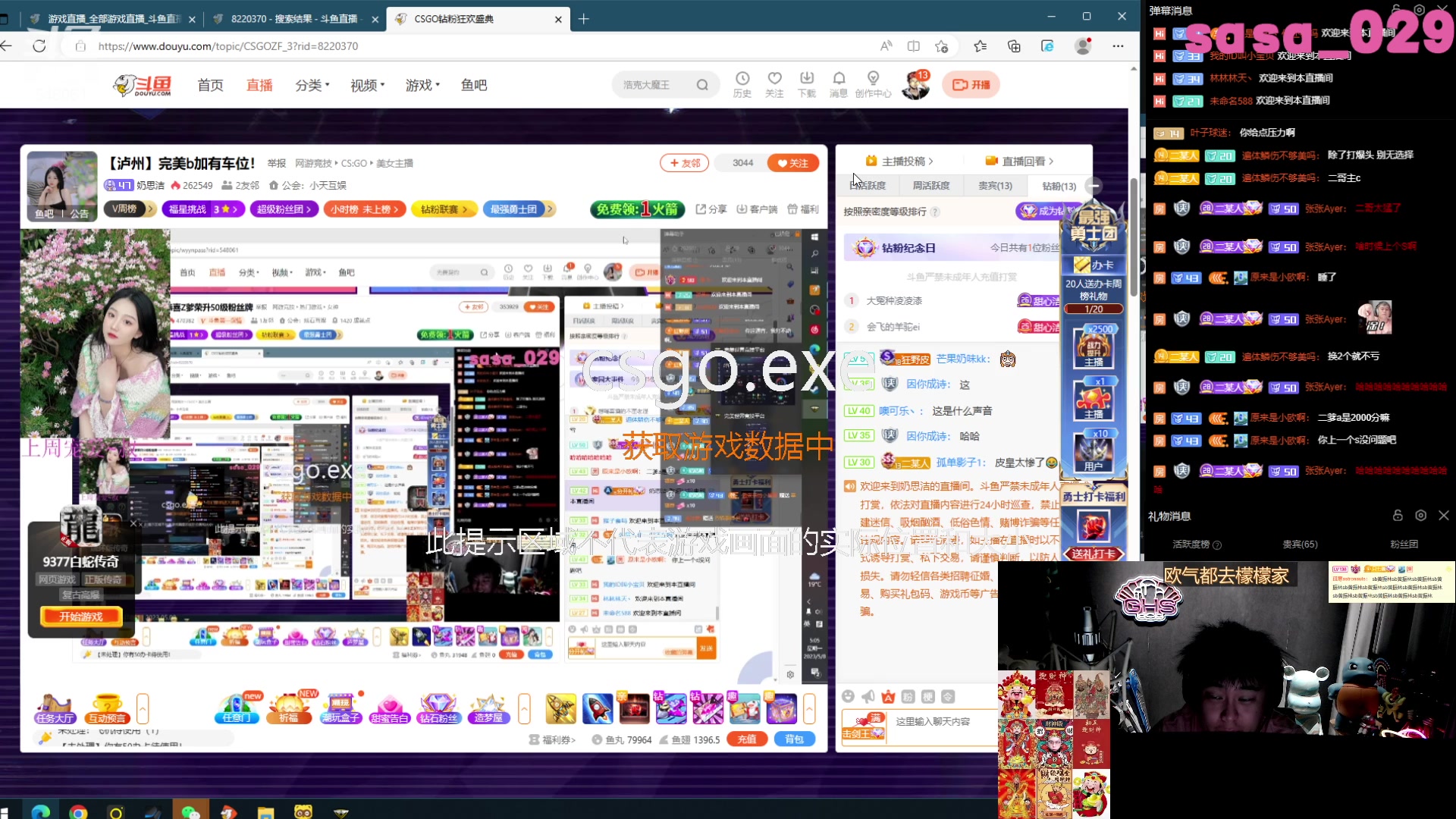Go to 首页 in the top navigation
This screenshot has height=819, width=1456.
(210, 85)
